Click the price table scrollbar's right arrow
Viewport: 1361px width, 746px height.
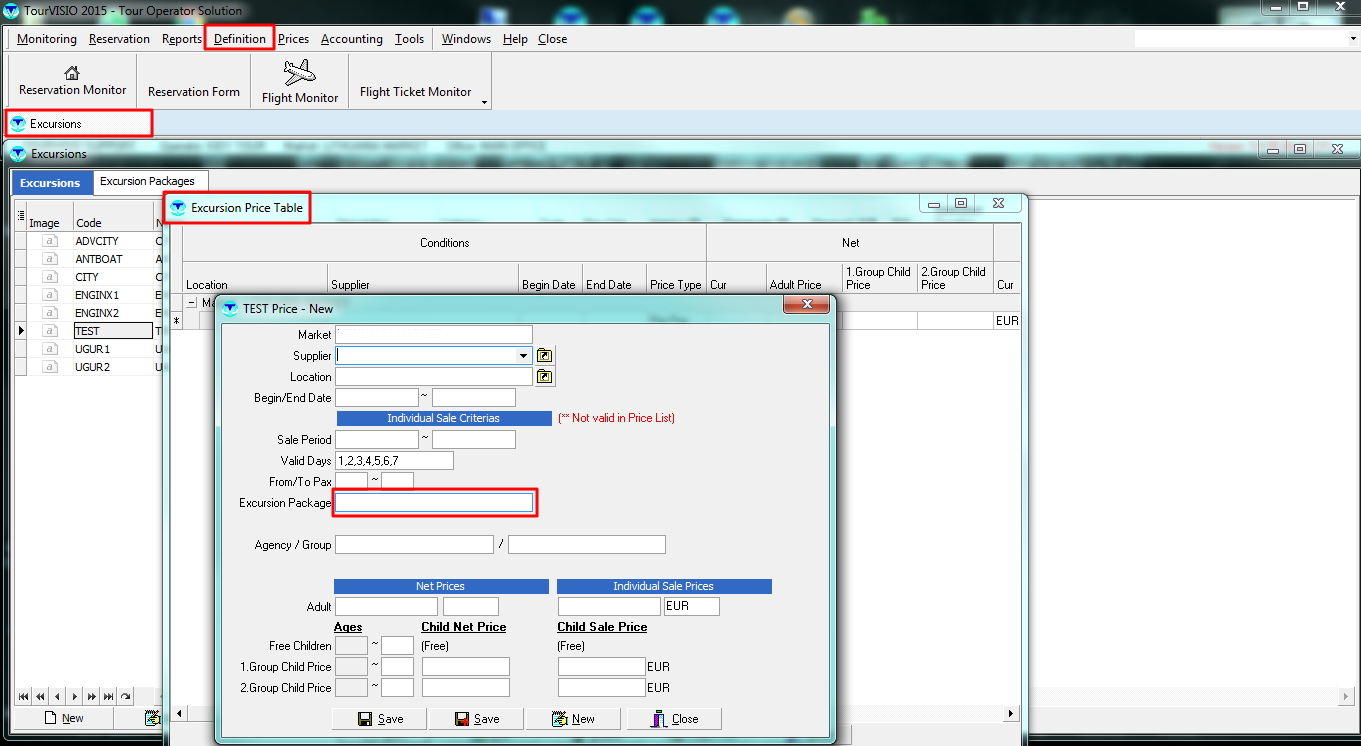1011,714
